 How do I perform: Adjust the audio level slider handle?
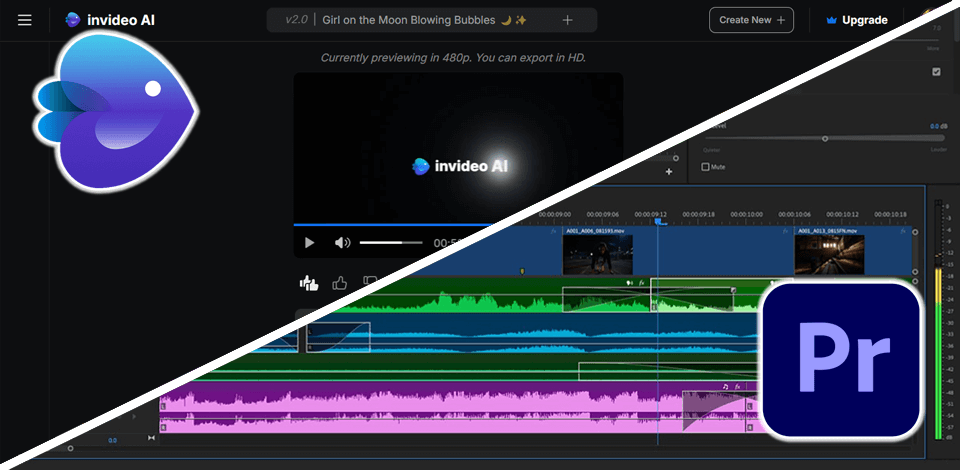pos(824,139)
